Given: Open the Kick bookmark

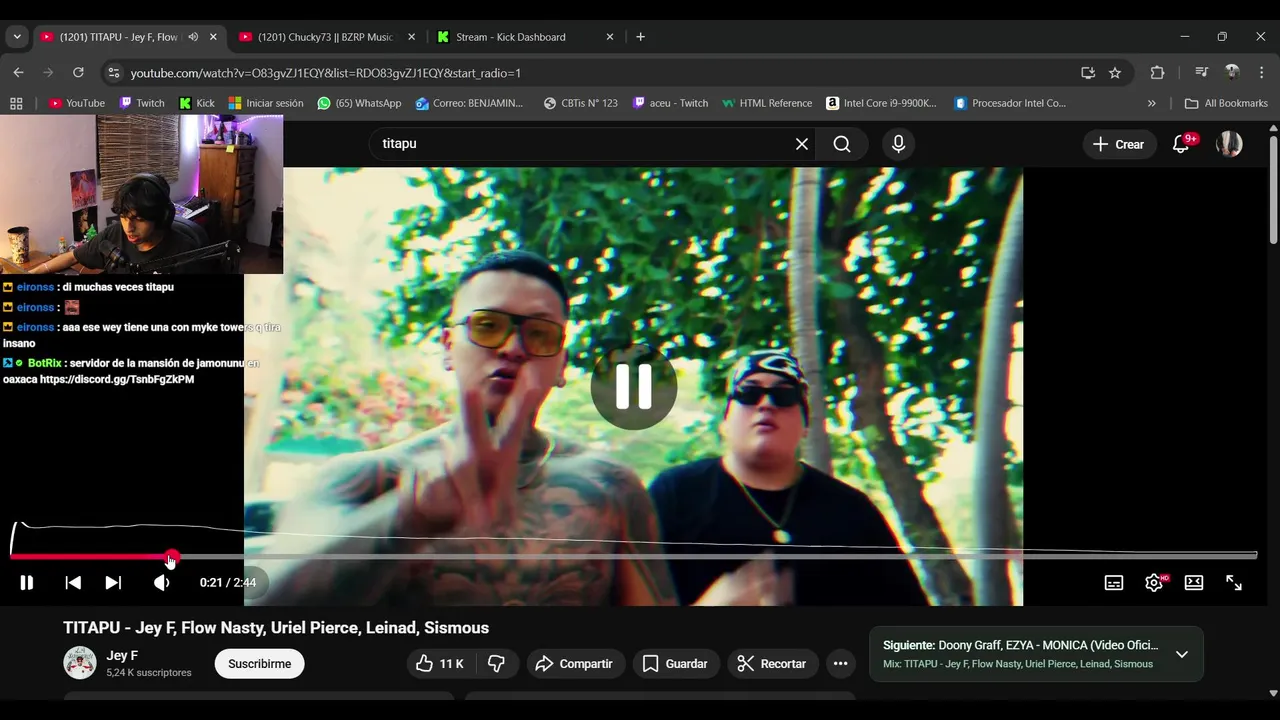Looking at the screenshot, I should coord(197,103).
